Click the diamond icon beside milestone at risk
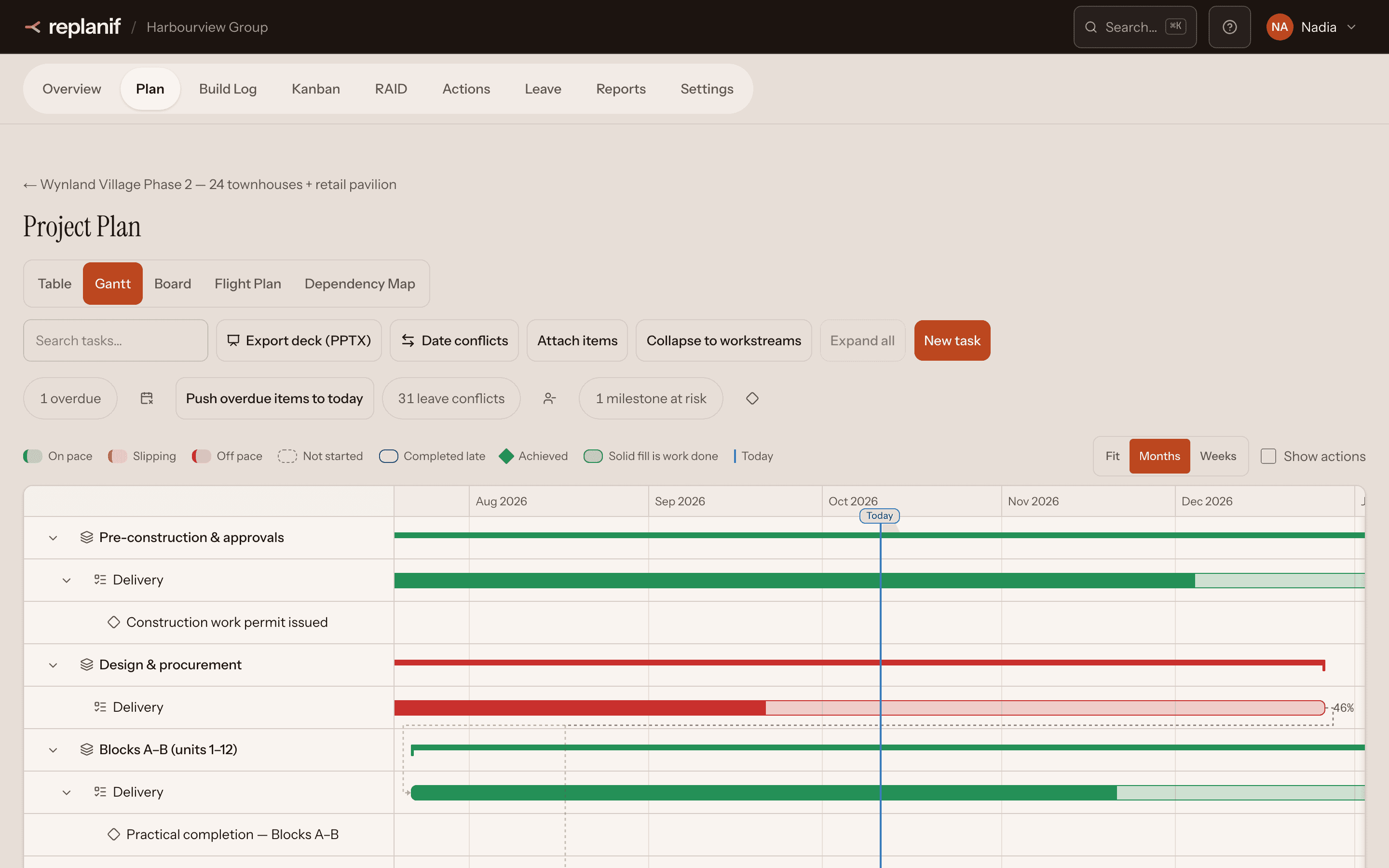 752,398
